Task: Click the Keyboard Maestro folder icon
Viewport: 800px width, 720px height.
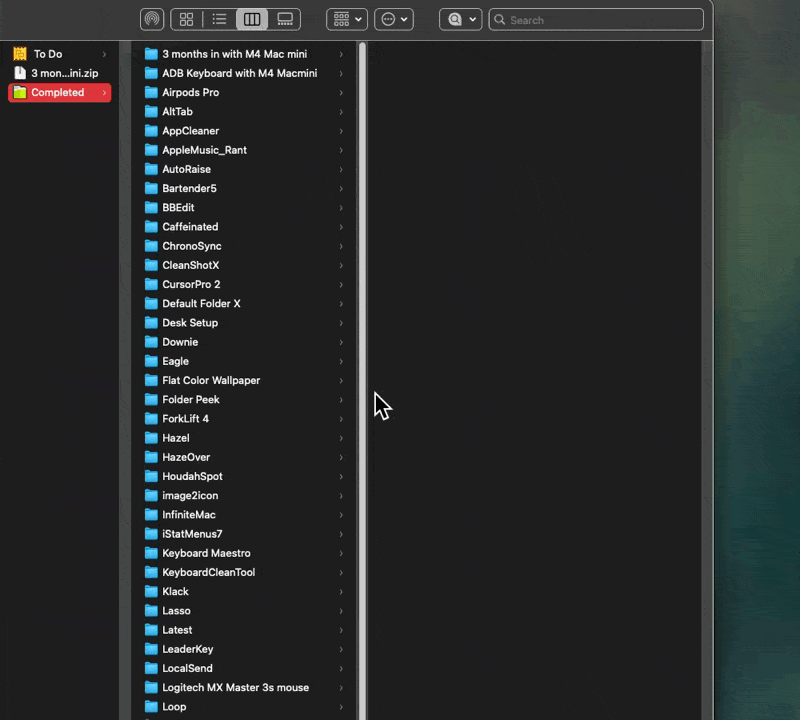Action: pos(152,553)
